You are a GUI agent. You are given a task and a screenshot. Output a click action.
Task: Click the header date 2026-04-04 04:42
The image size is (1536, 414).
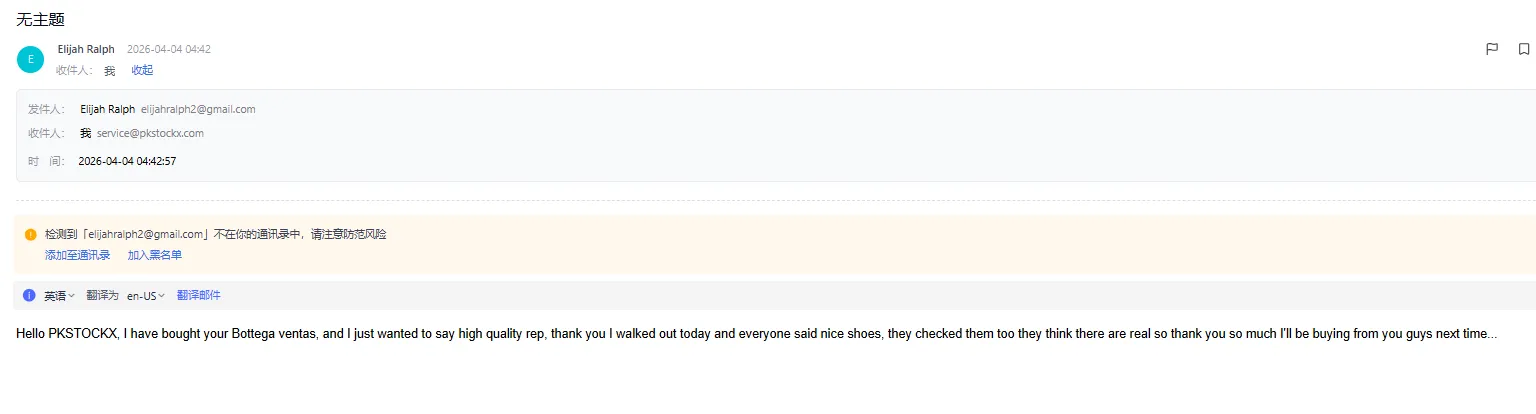click(168, 49)
